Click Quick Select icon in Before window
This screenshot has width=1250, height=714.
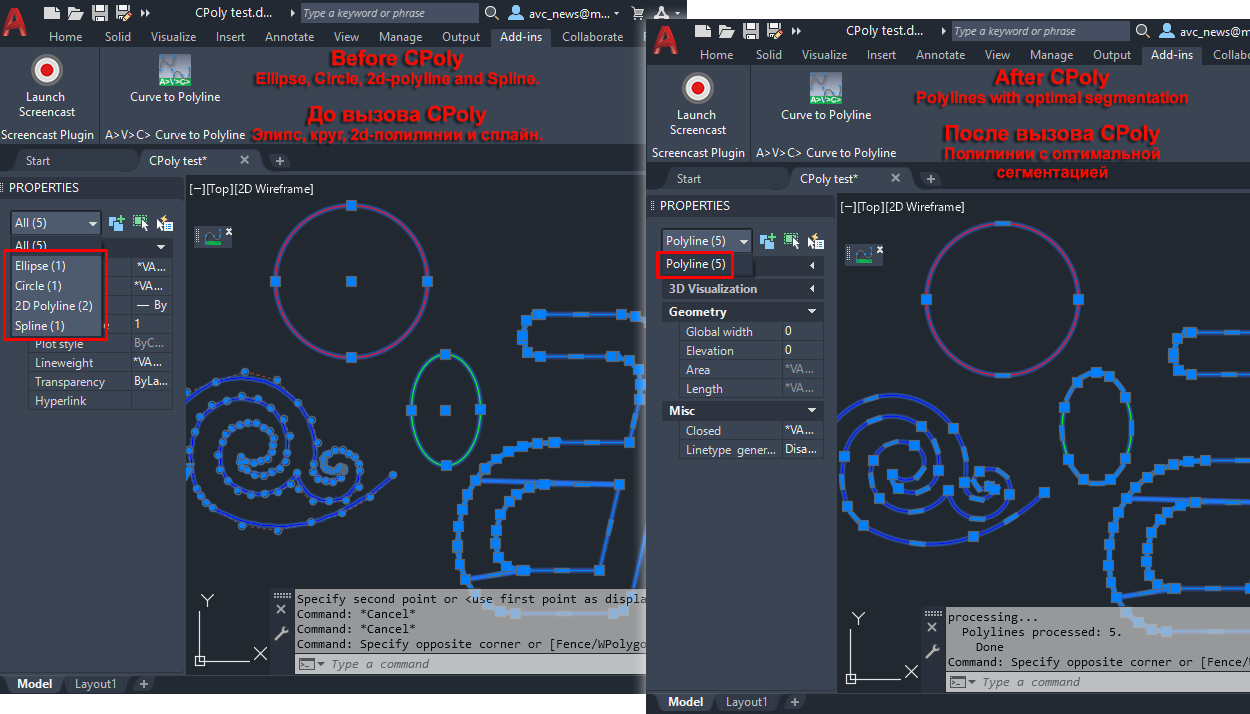click(165, 223)
